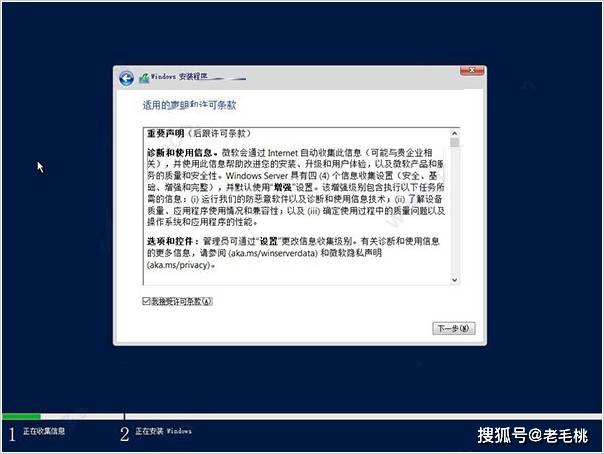Click step 1 正在收集信息 label
This screenshot has height=454, width=604.
click(x=44, y=431)
